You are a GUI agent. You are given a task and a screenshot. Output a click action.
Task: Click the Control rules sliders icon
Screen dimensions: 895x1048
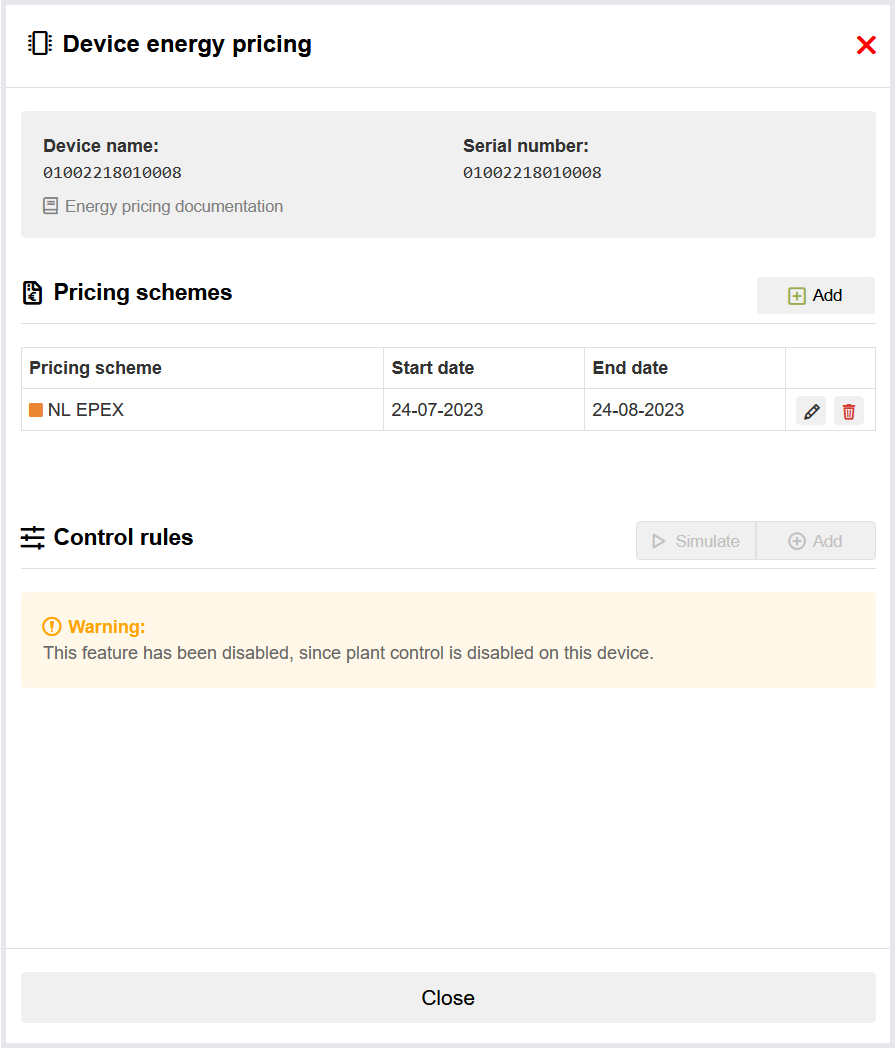33,538
